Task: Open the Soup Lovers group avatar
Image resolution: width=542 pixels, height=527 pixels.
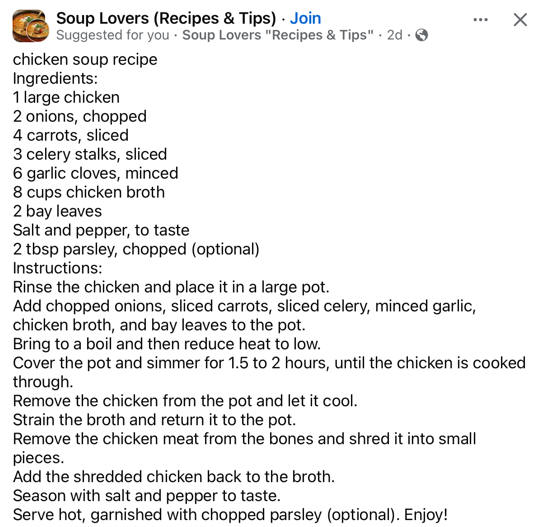Action: point(30,26)
